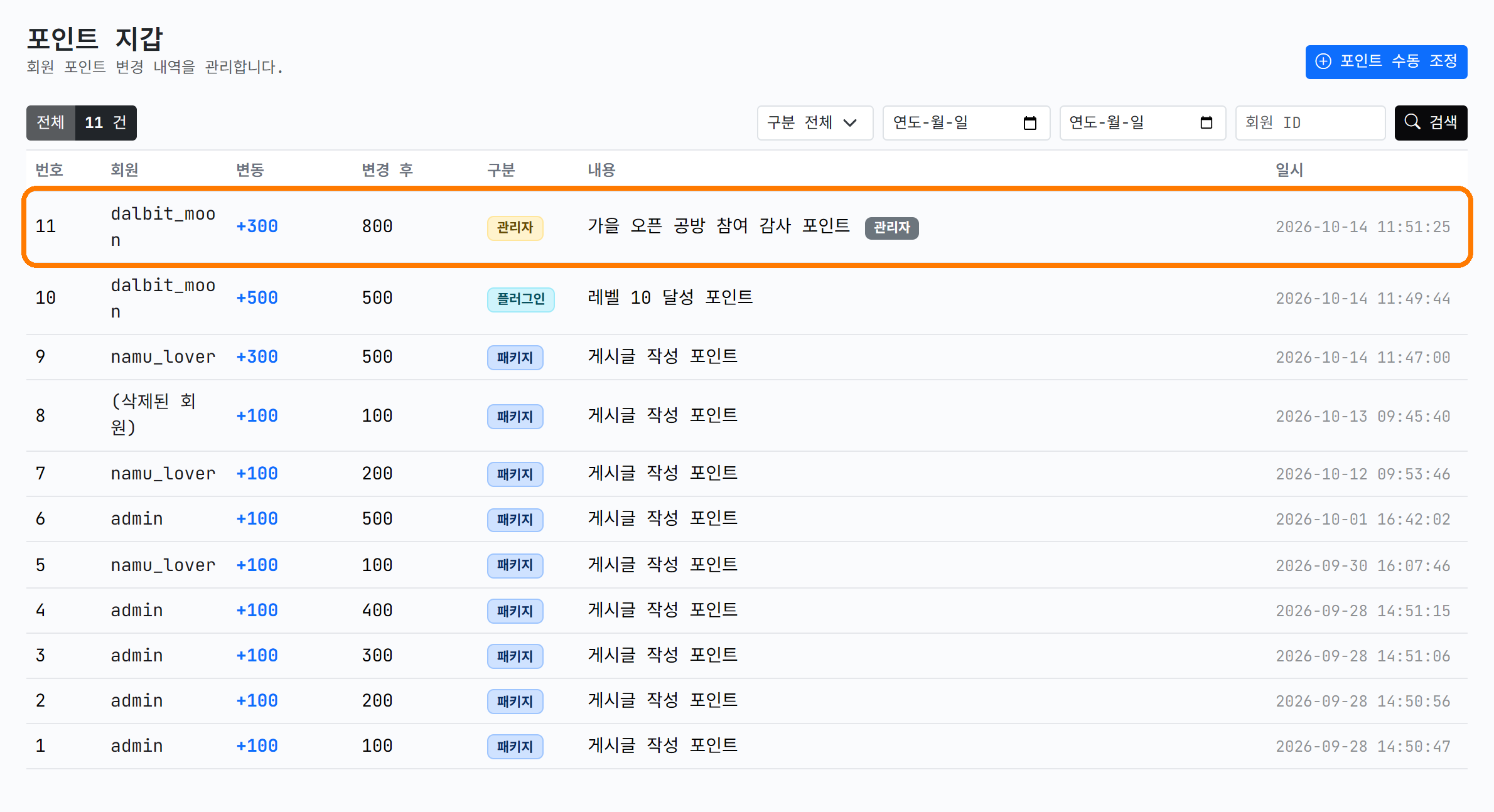1494x812 pixels.
Task: Open the calendar picker icon of second date field
Action: (x=1206, y=122)
